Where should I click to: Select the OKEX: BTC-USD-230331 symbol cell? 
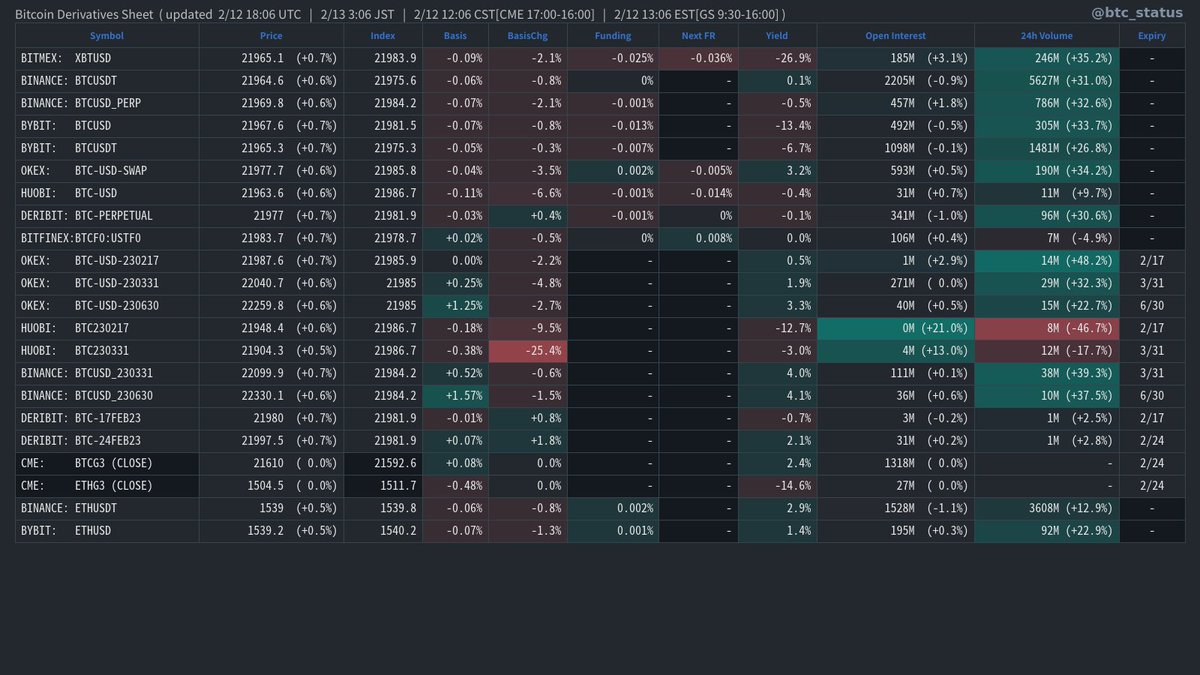pyautogui.click(x=107, y=283)
